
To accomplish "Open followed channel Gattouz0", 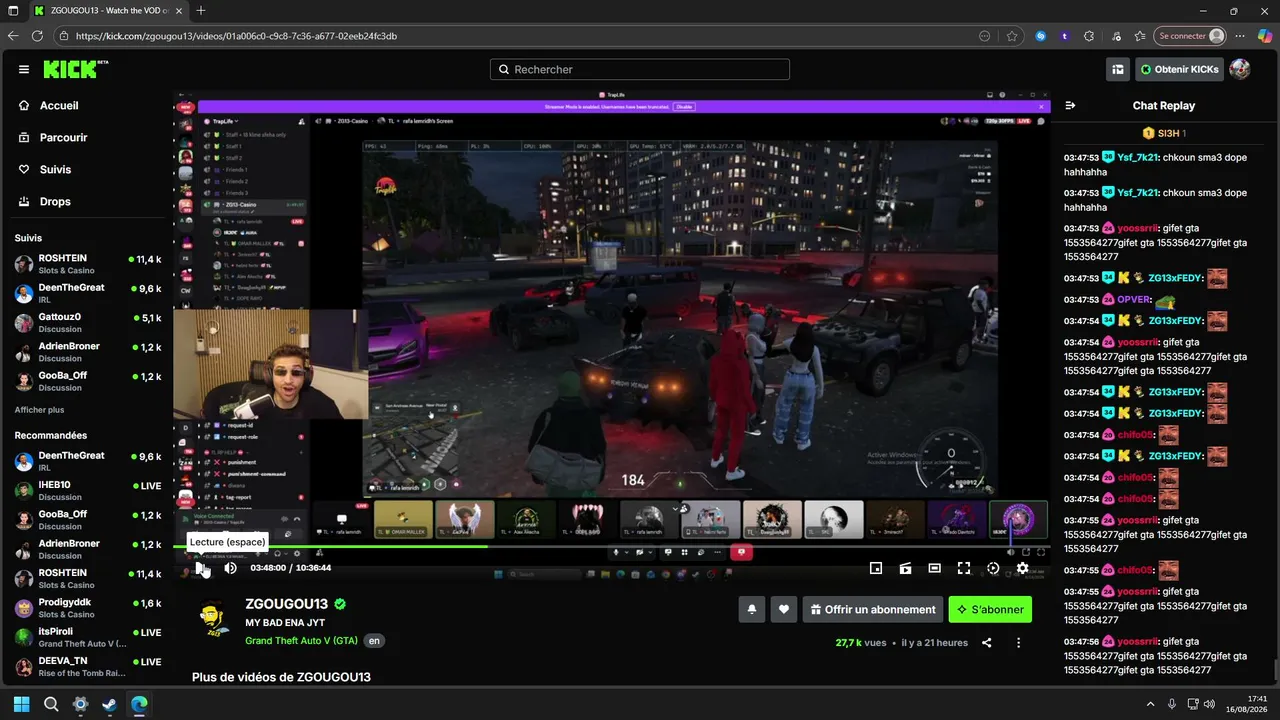I will (x=87, y=322).
